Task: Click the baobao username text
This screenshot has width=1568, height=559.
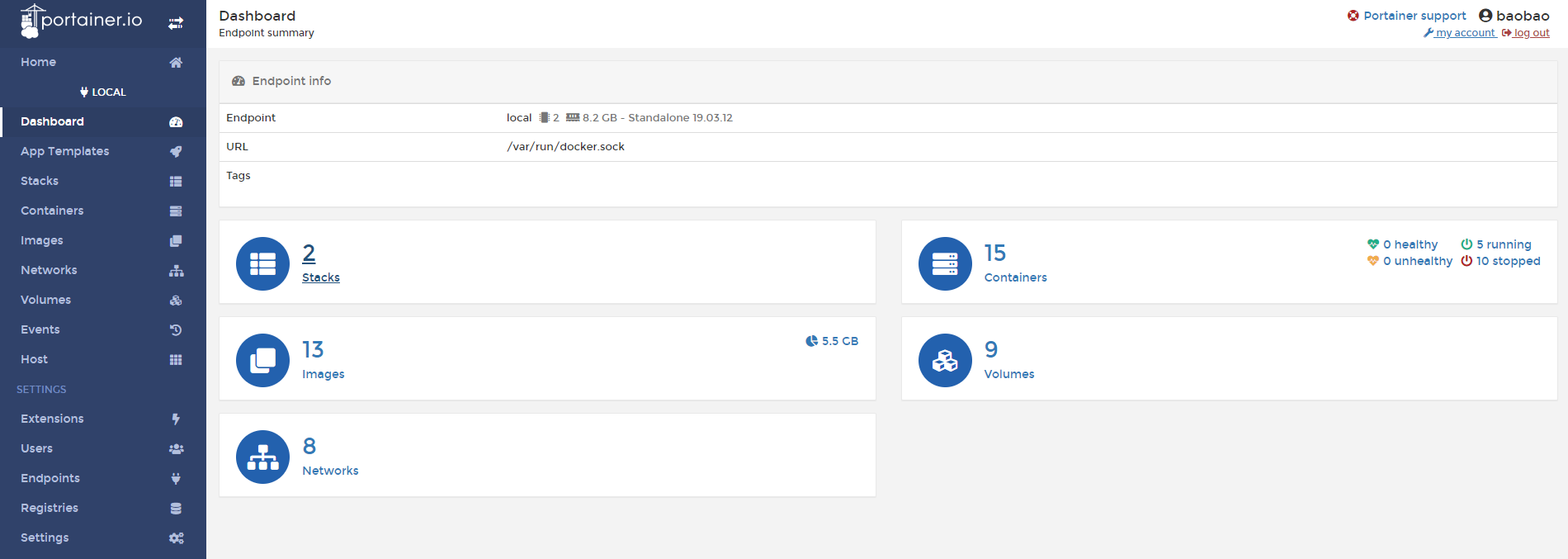Action: click(x=1523, y=16)
